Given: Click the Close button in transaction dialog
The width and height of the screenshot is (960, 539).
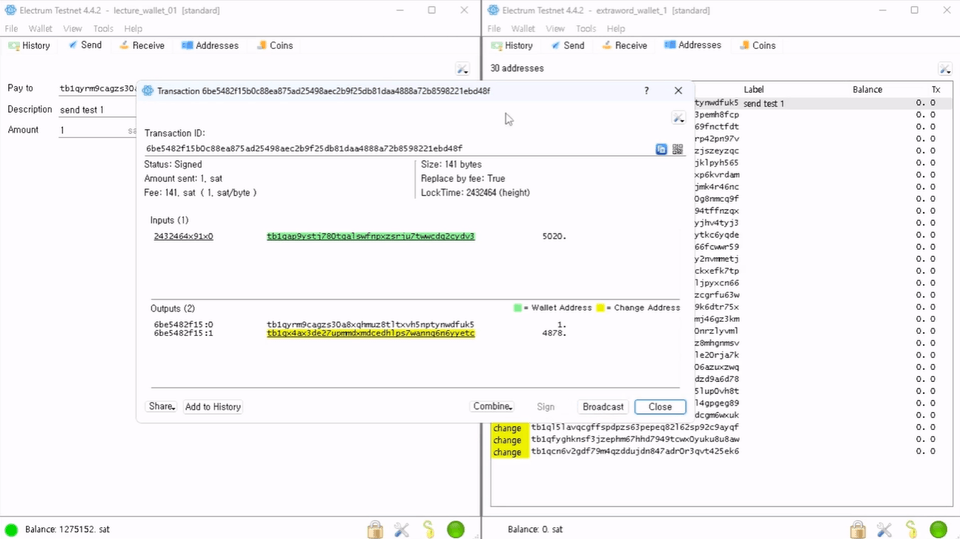Looking at the screenshot, I should point(660,407).
